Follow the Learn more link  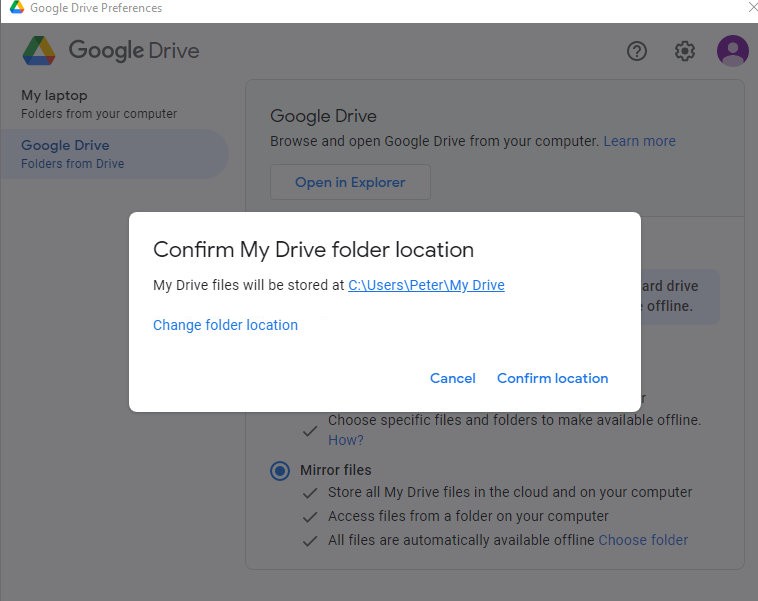(x=640, y=141)
